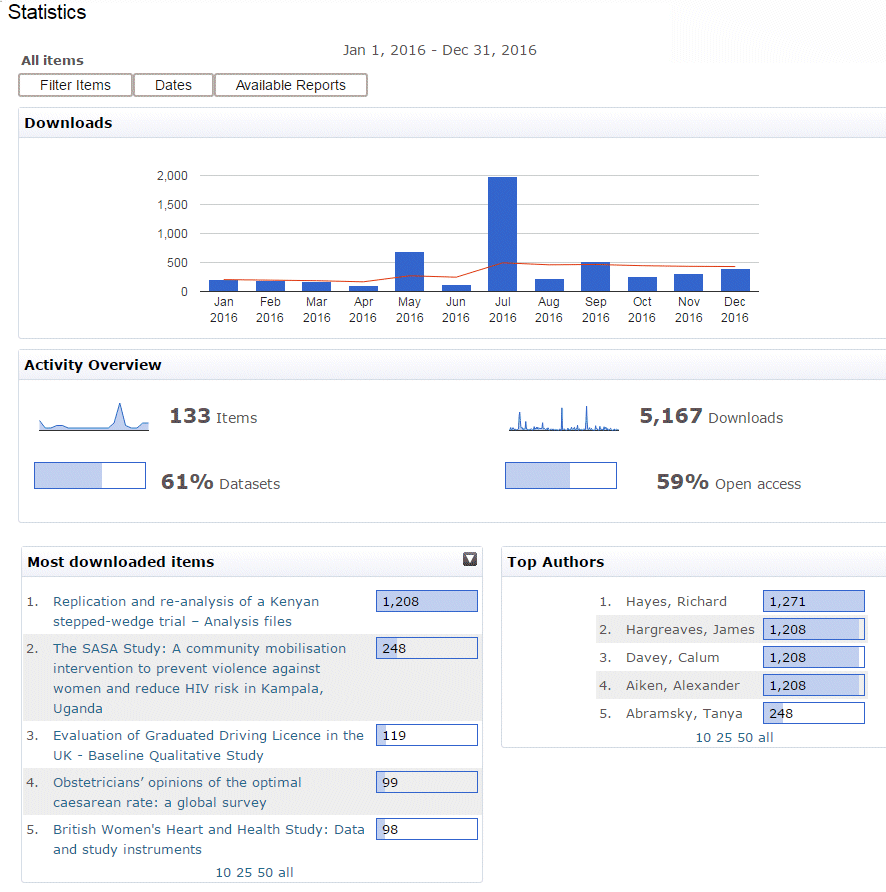Open the SASA Study item link
The image size is (886, 892).
199,648
